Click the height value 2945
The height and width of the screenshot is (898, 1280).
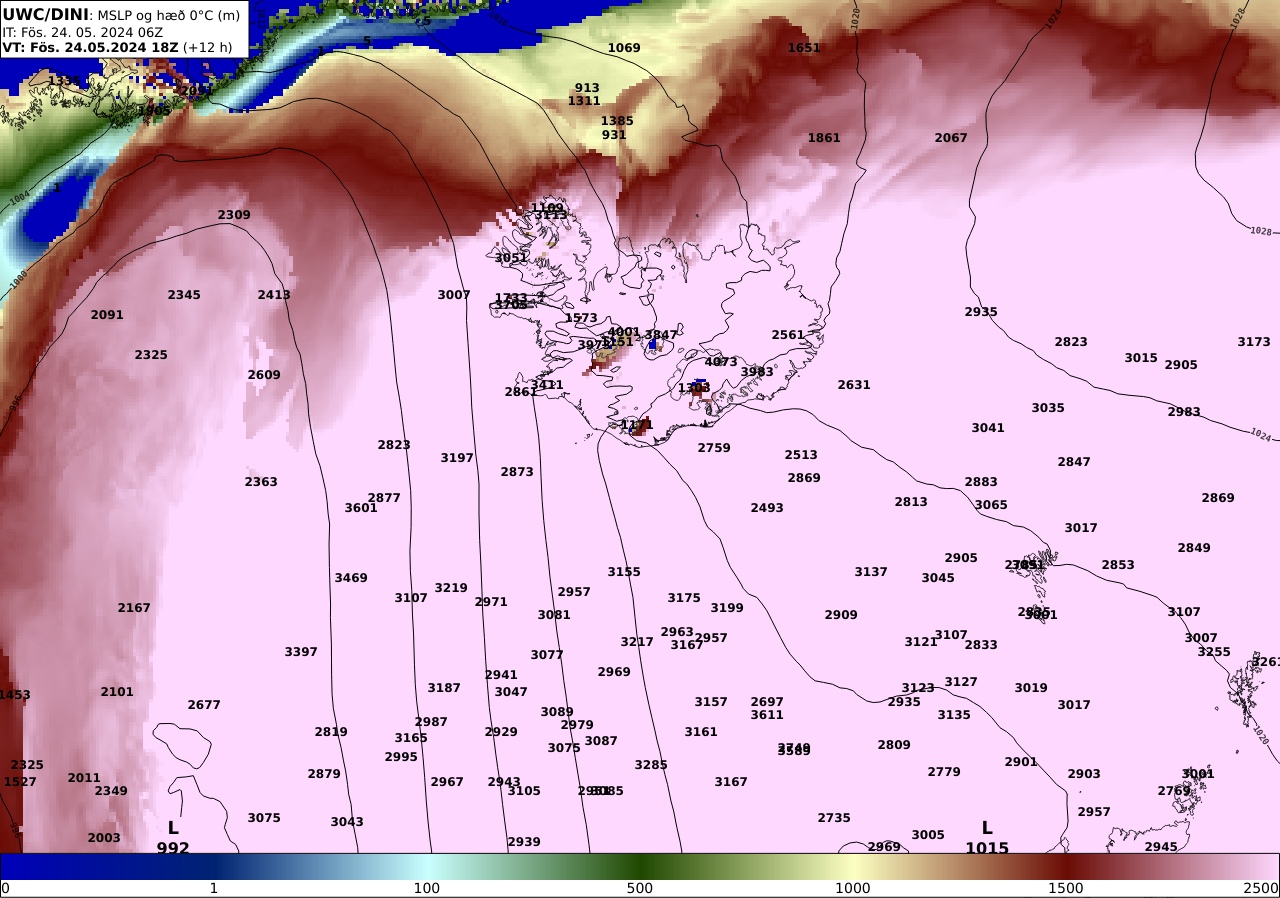pyautogui.click(x=1161, y=847)
